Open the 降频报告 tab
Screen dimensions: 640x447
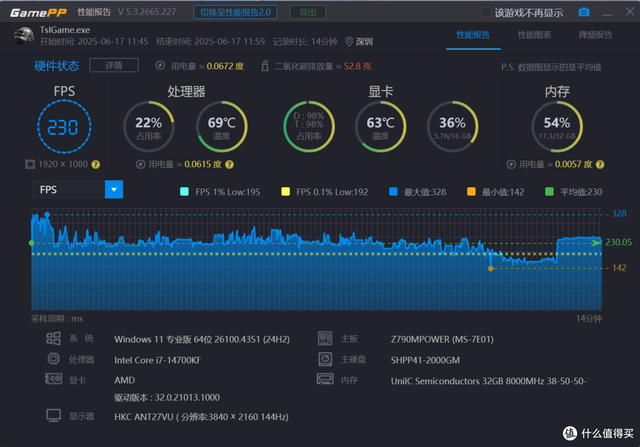(596, 35)
